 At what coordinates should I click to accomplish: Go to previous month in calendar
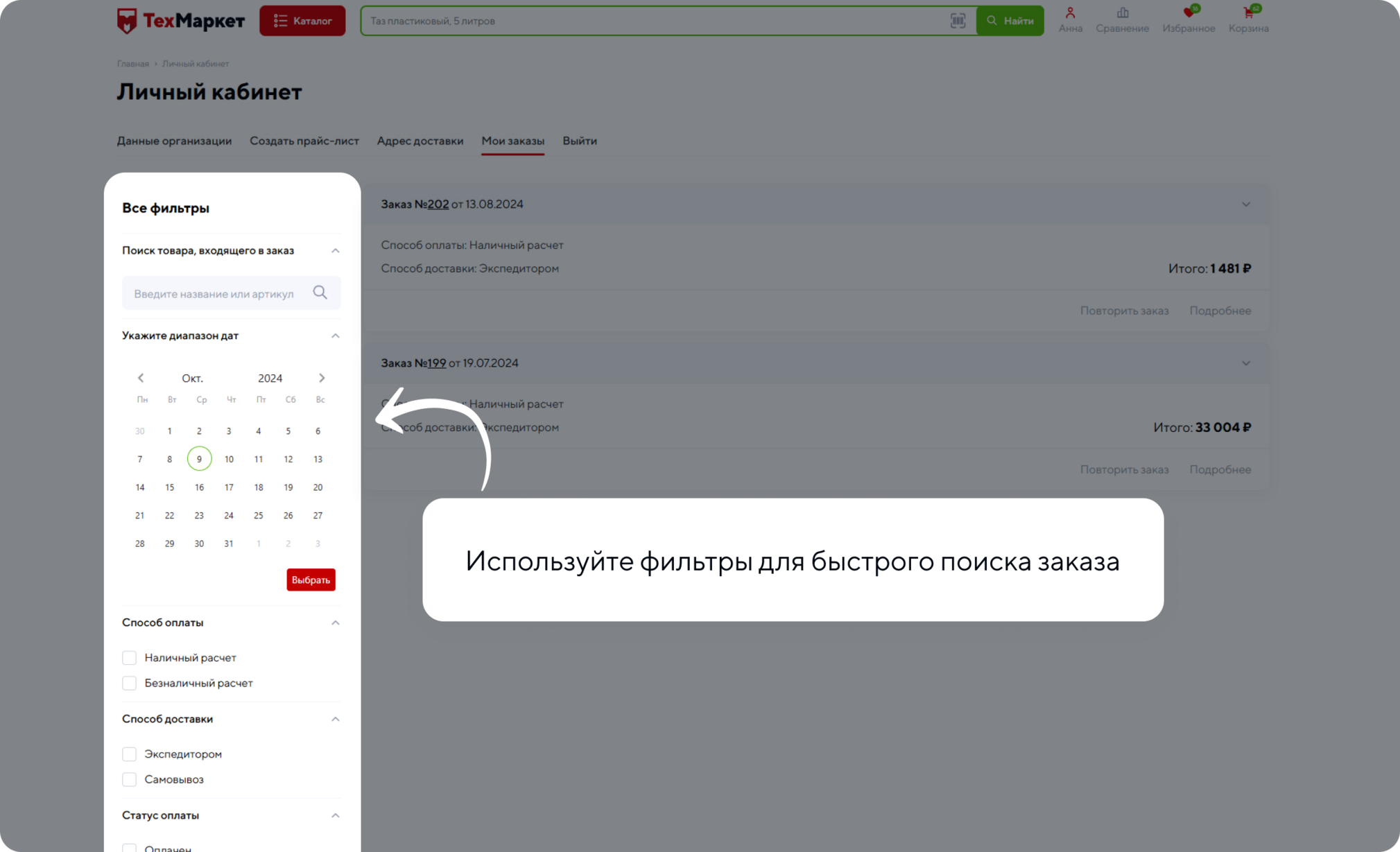tap(141, 378)
